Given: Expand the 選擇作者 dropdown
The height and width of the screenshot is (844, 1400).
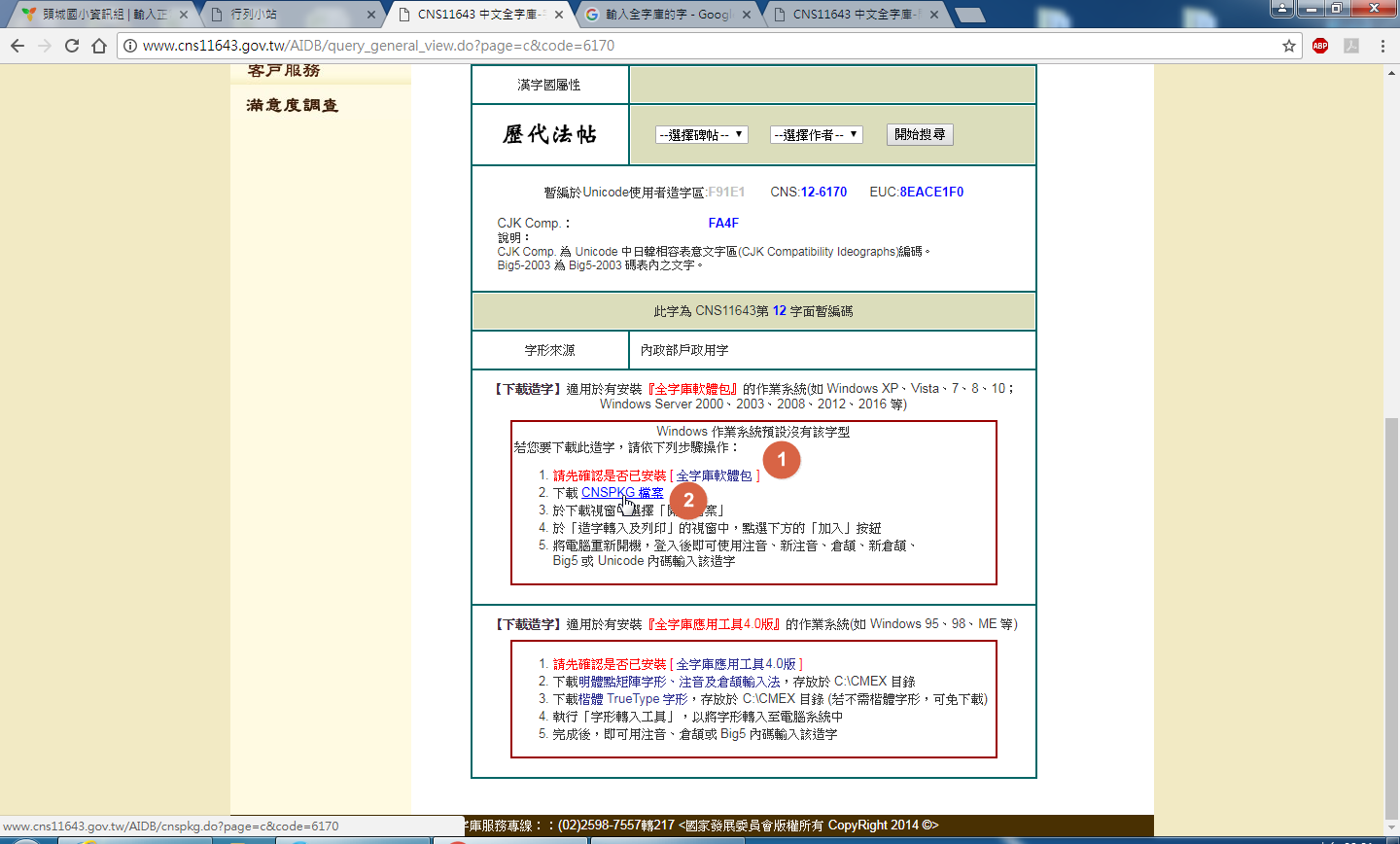Looking at the screenshot, I should click(x=817, y=135).
